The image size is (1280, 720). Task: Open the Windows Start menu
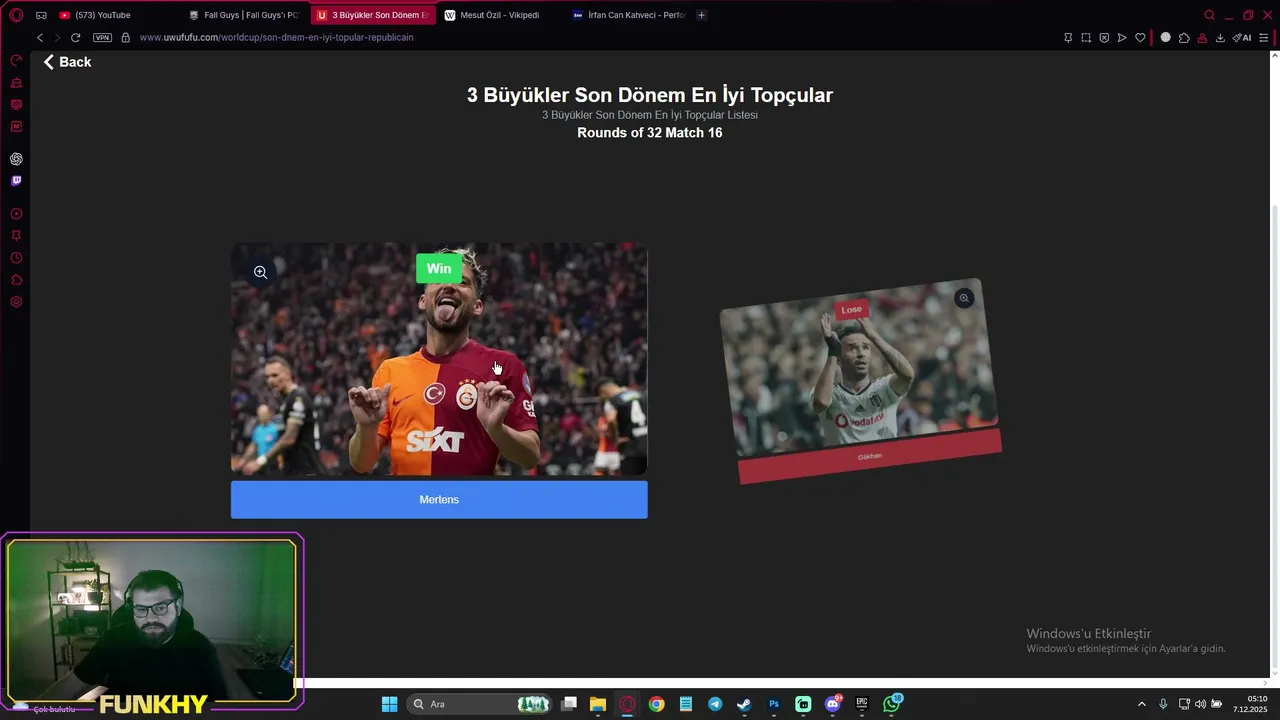point(389,704)
